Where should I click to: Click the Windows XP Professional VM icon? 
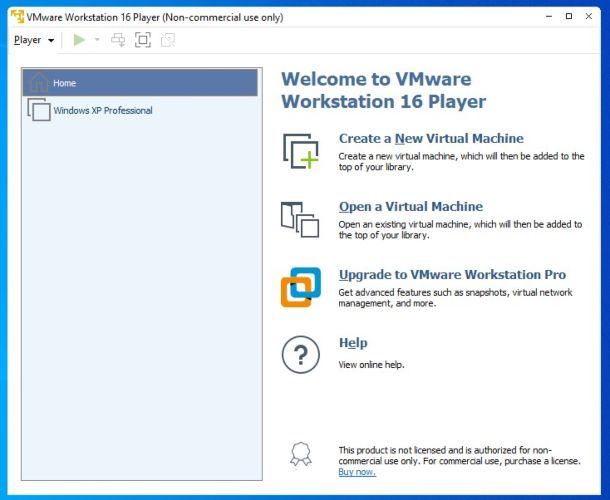click(x=38, y=110)
